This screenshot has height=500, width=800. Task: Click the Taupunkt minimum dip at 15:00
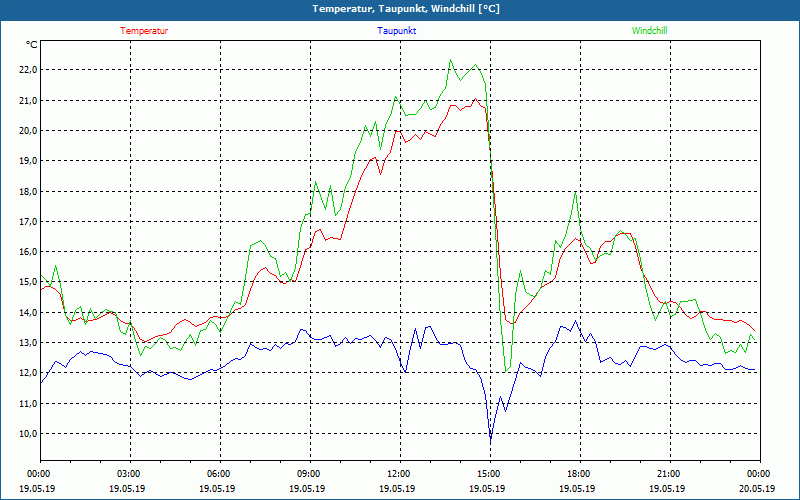pyautogui.click(x=491, y=440)
